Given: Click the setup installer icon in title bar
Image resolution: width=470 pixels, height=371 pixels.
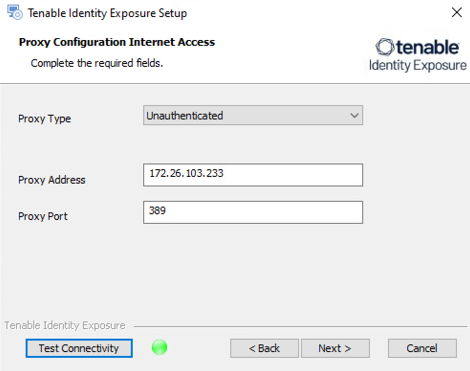Looking at the screenshot, I should coord(15,13).
